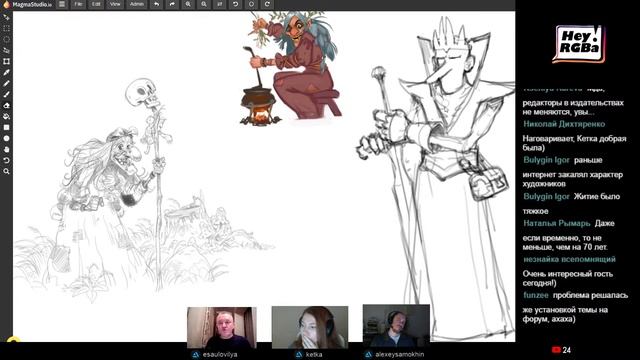Select the Eraser tool

(x=6, y=106)
